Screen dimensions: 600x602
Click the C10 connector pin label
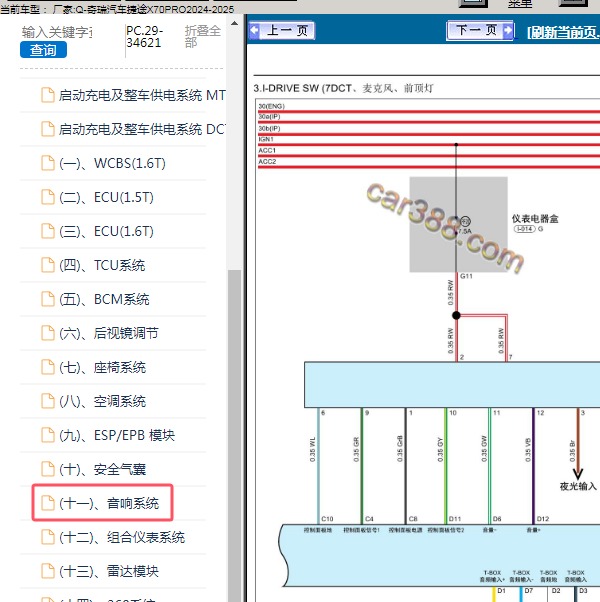coord(327,519)
